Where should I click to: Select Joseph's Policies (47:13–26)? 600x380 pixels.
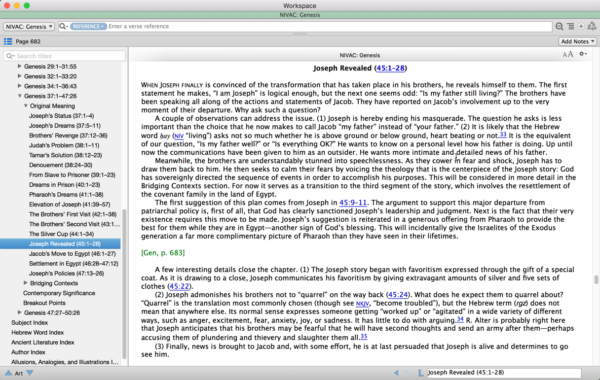[x=67, y=273]
